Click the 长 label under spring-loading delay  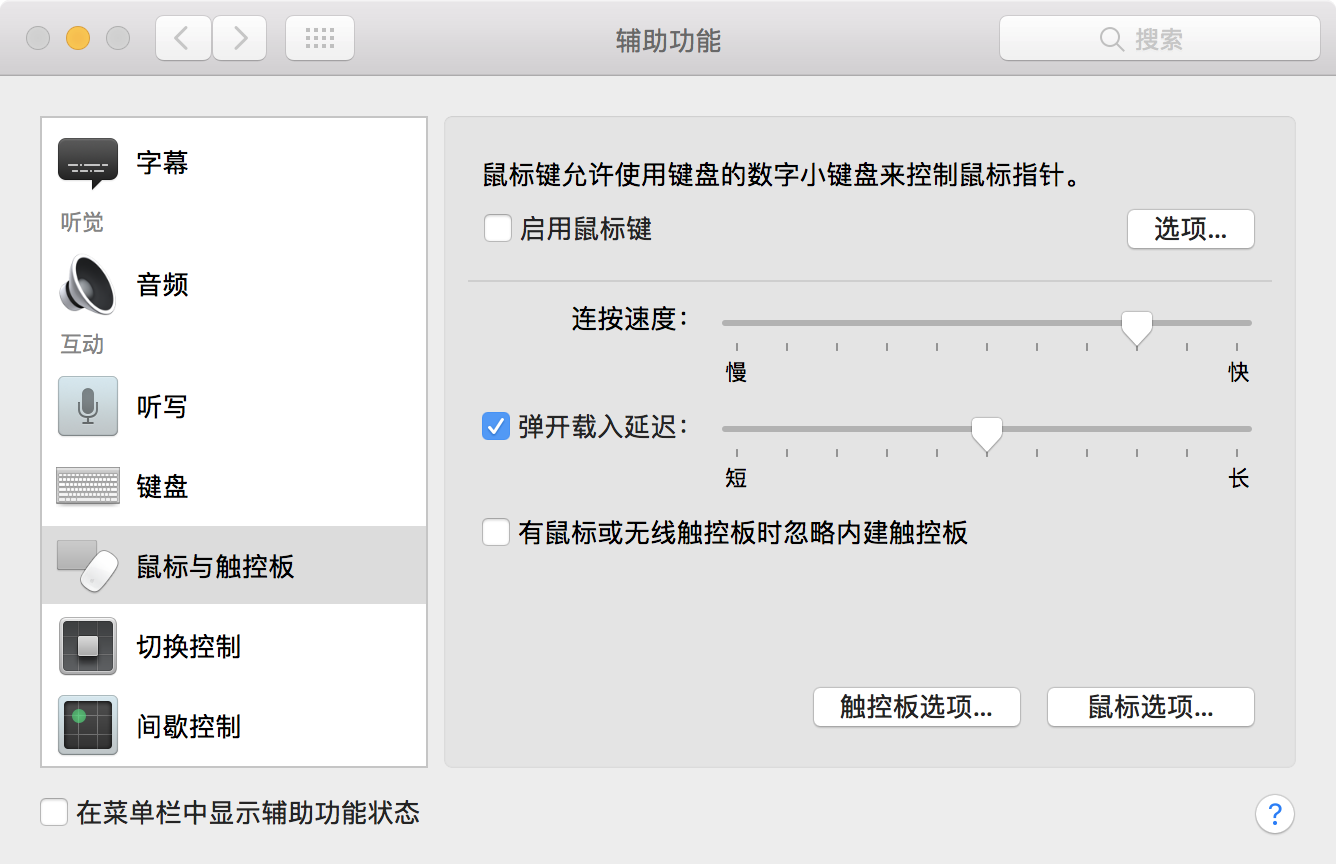(x=1239, y=478)
